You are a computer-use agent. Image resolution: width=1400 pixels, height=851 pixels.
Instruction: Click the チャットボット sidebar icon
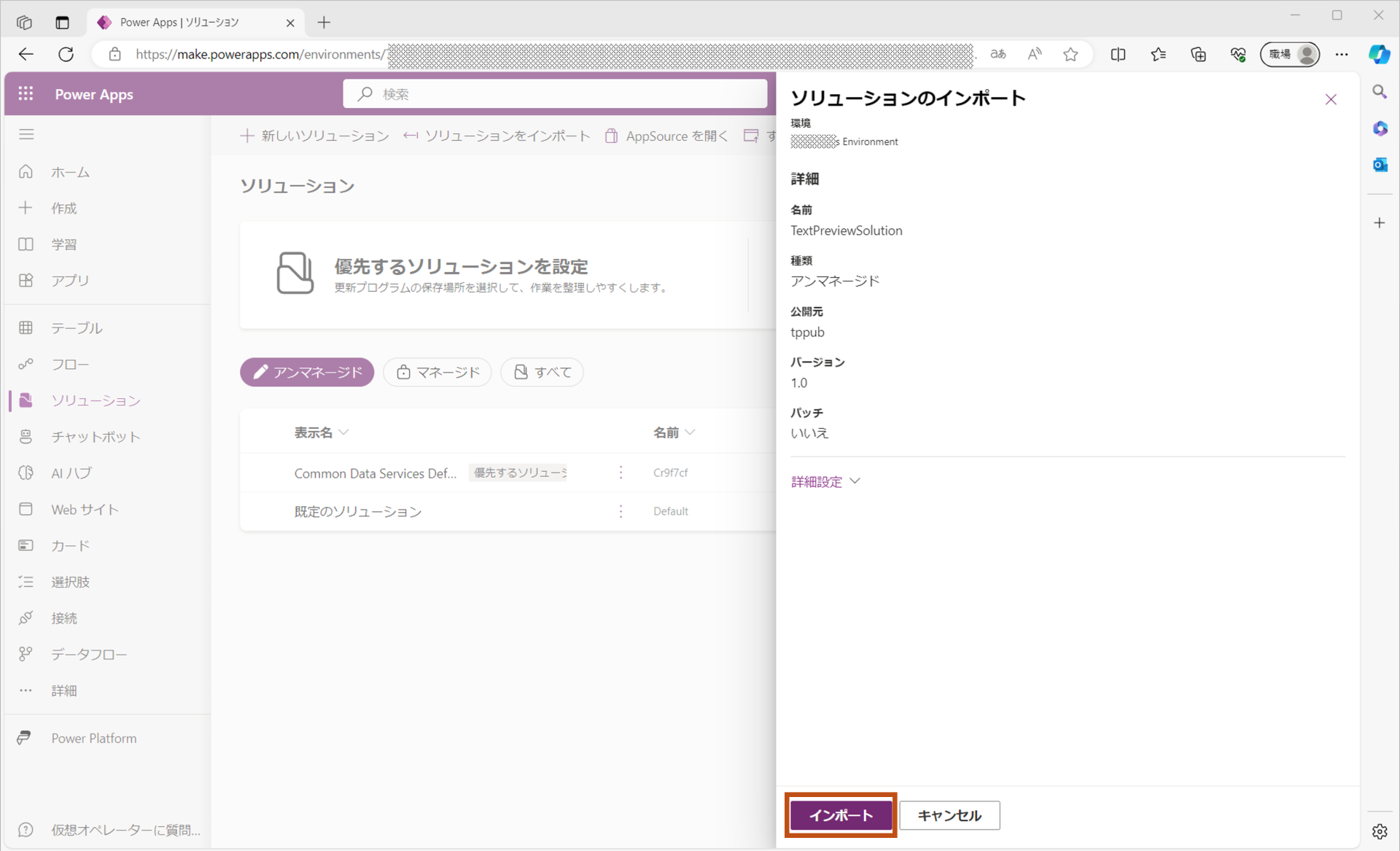click(26, 436)
